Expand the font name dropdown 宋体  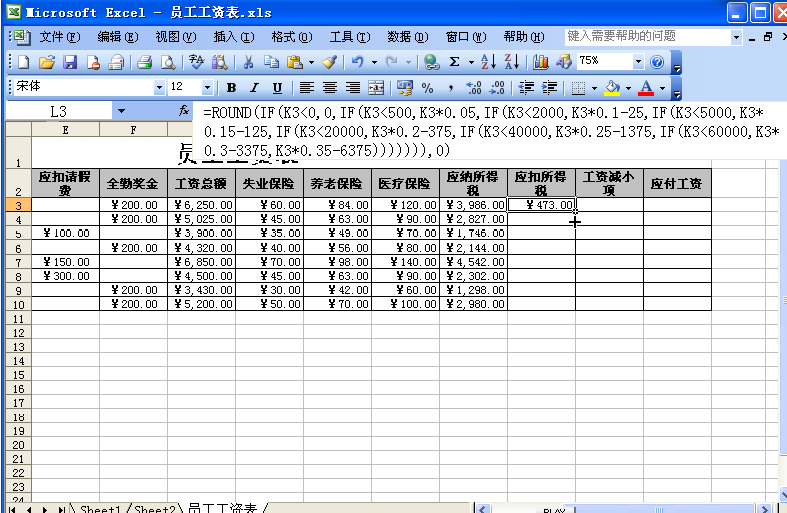point(159,88)
